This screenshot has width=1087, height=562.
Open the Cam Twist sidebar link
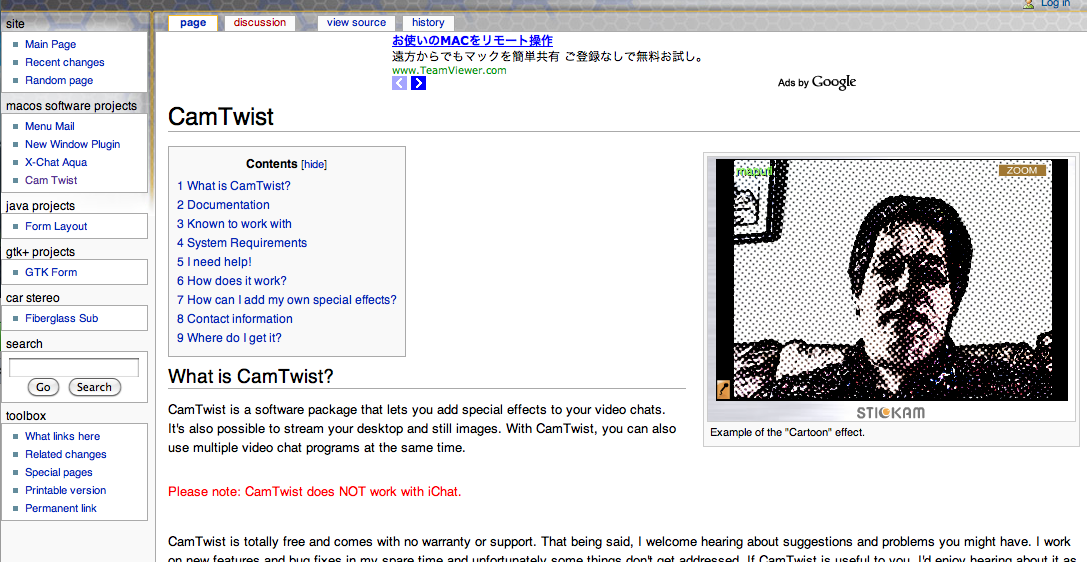pos(51,180)
